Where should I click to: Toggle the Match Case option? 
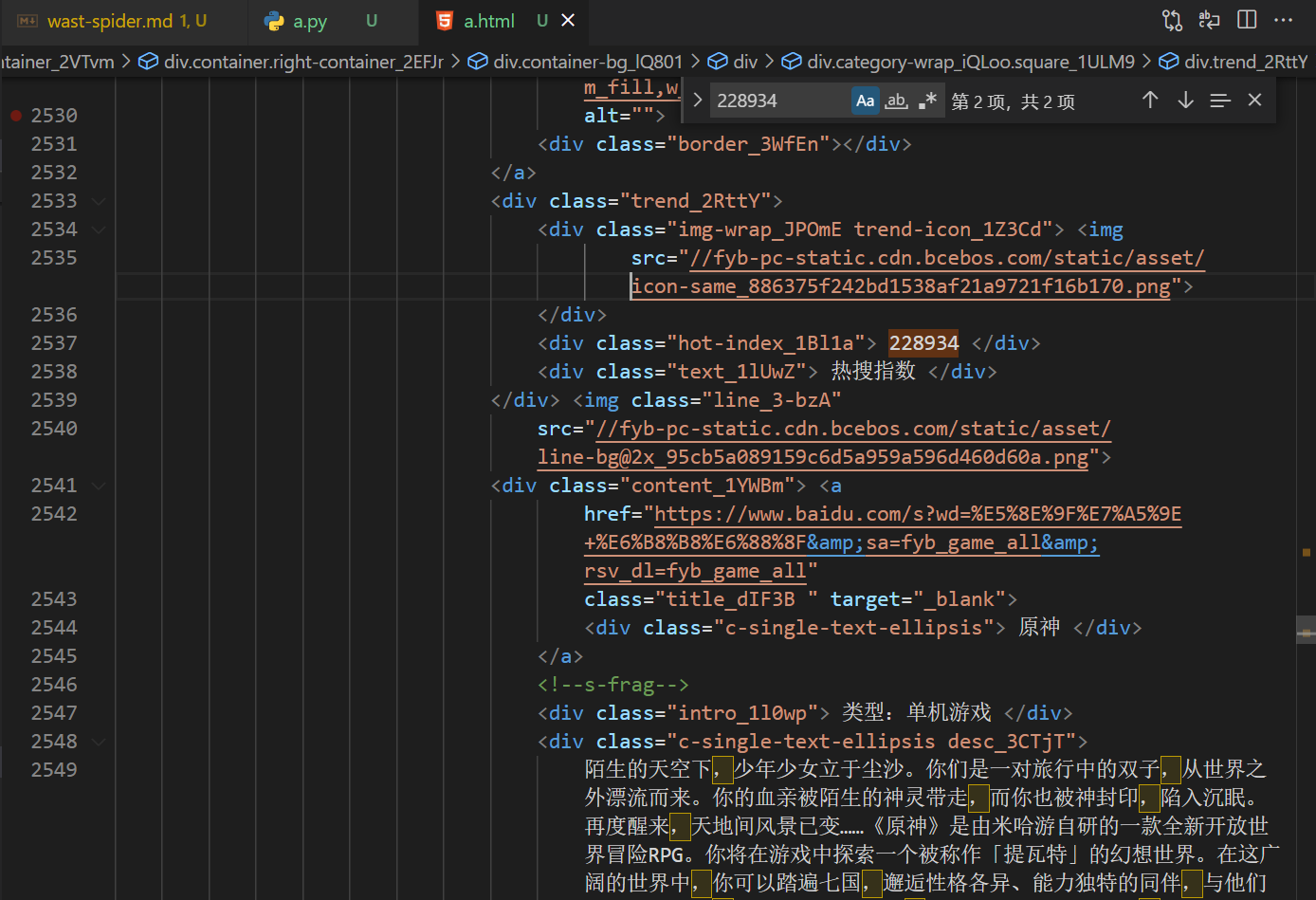[865, 101]
